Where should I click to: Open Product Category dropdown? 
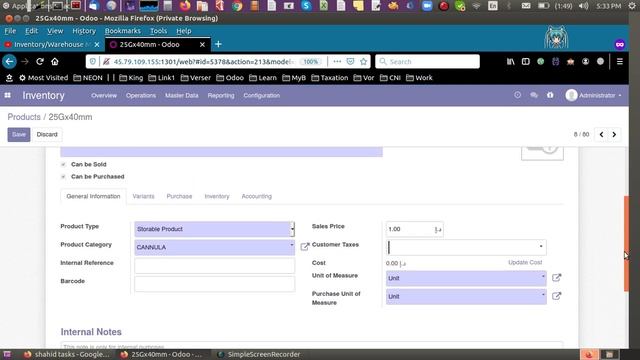click(x=214, y=247)
